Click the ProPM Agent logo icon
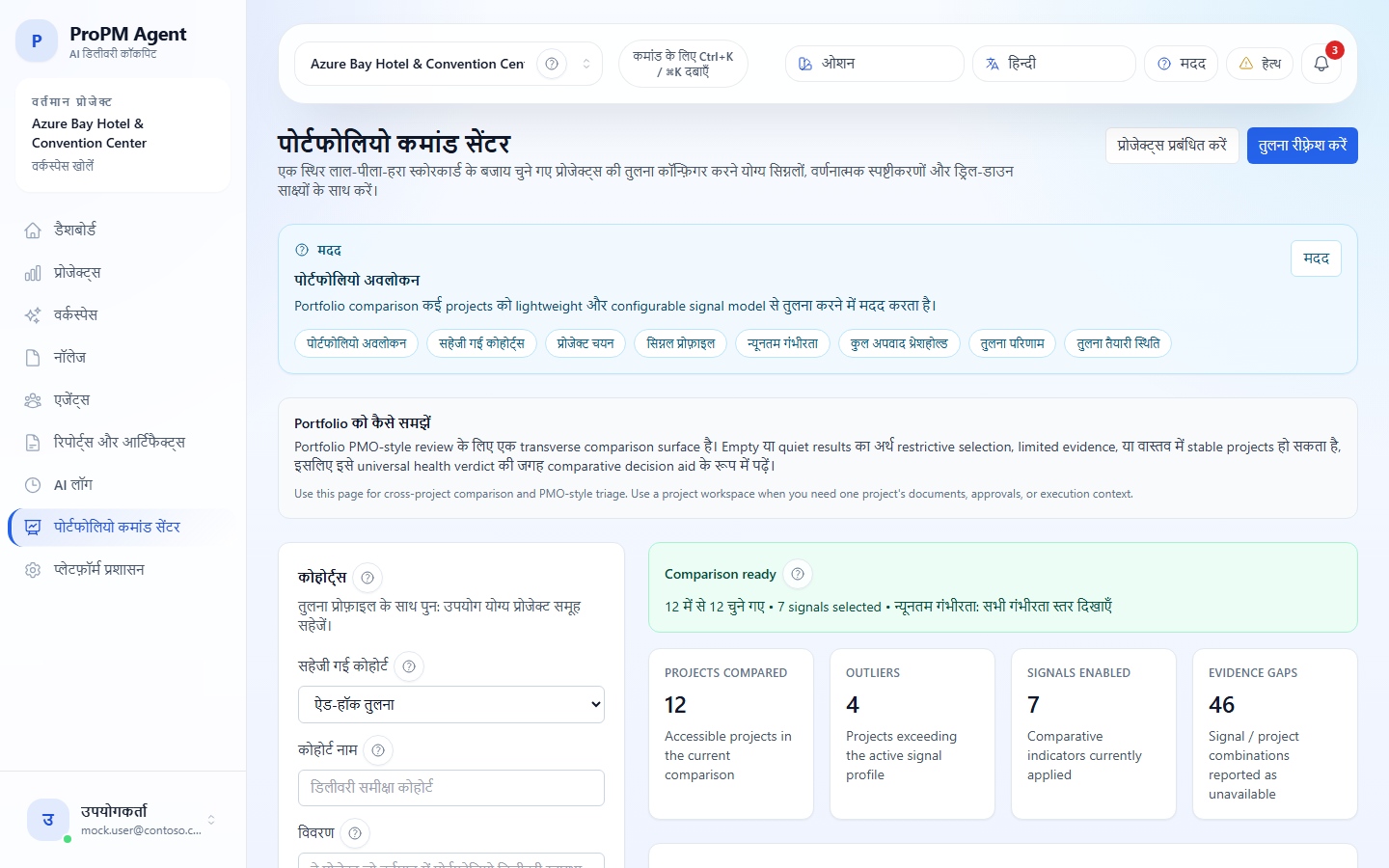1389x868 pixels. pos(37,41)
